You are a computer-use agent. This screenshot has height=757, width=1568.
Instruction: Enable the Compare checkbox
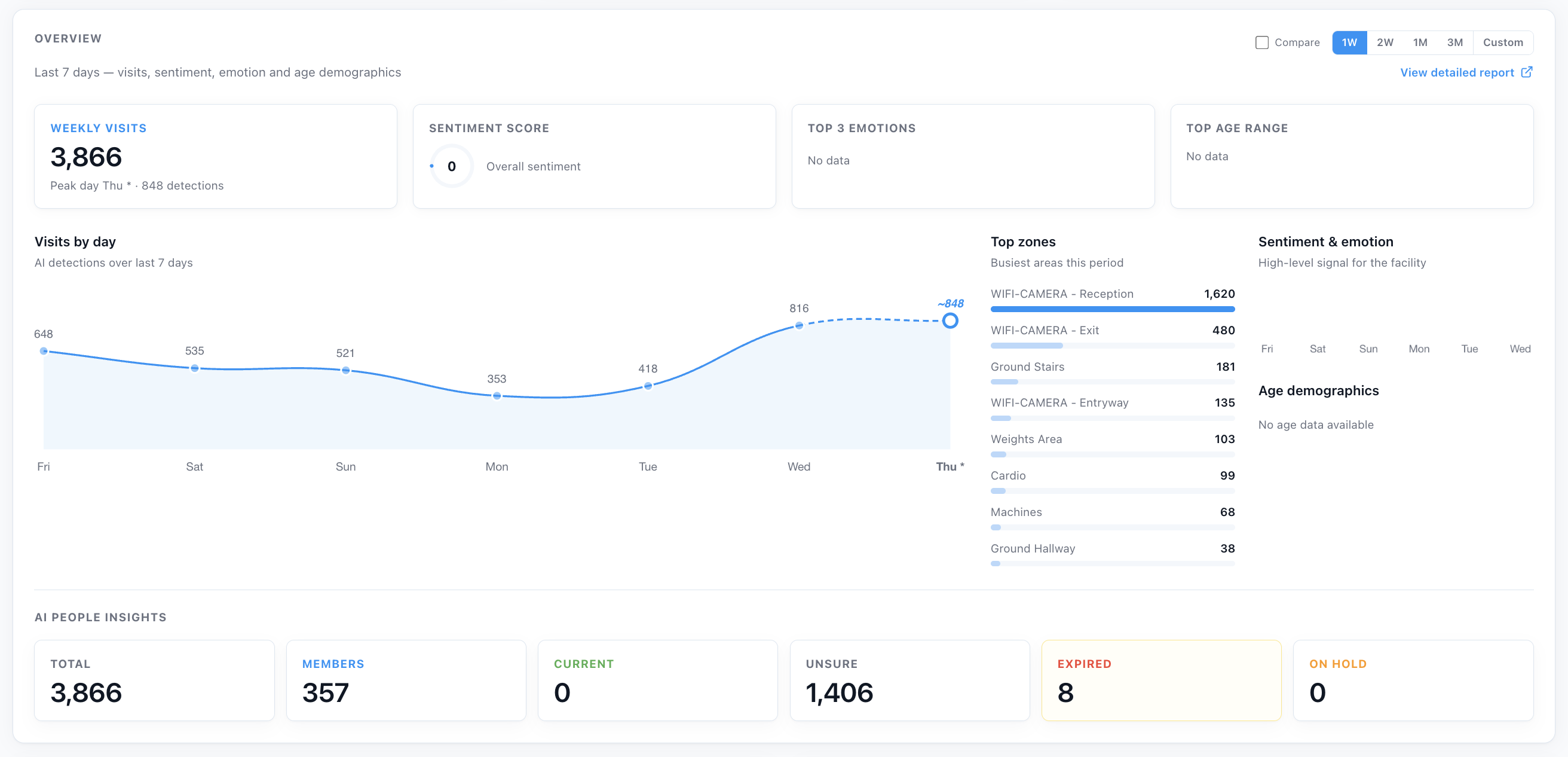tap(1262, 42)
